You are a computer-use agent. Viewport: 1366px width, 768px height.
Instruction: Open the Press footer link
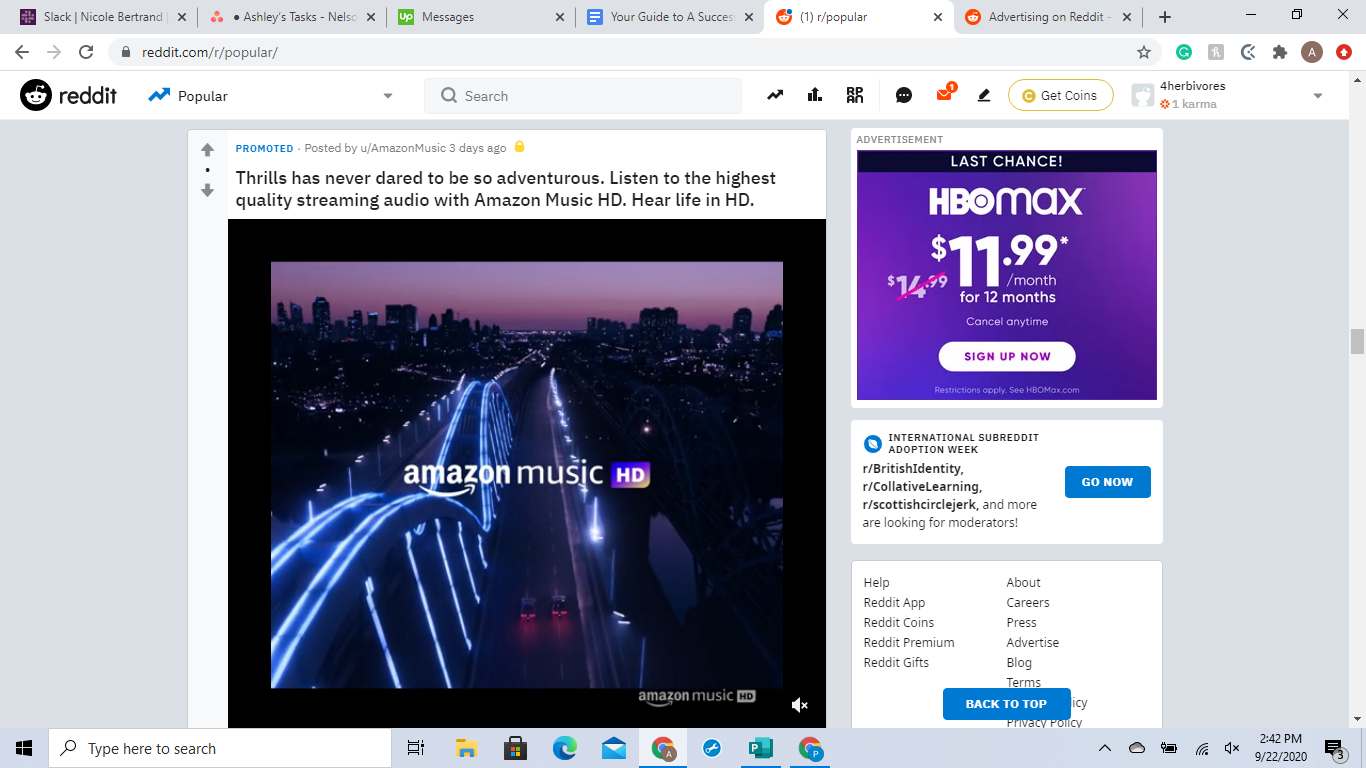coord(1021,623)
